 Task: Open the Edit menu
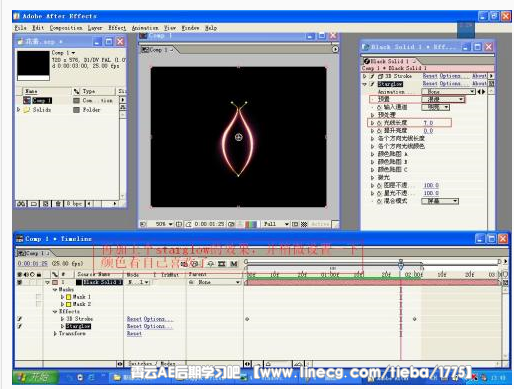pyautogui.click(x=38, y=28)
